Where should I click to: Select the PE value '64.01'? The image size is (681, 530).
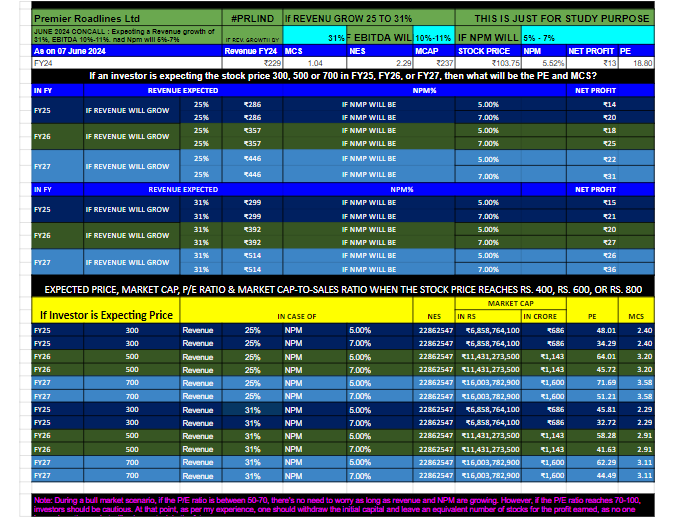point(592,357)
